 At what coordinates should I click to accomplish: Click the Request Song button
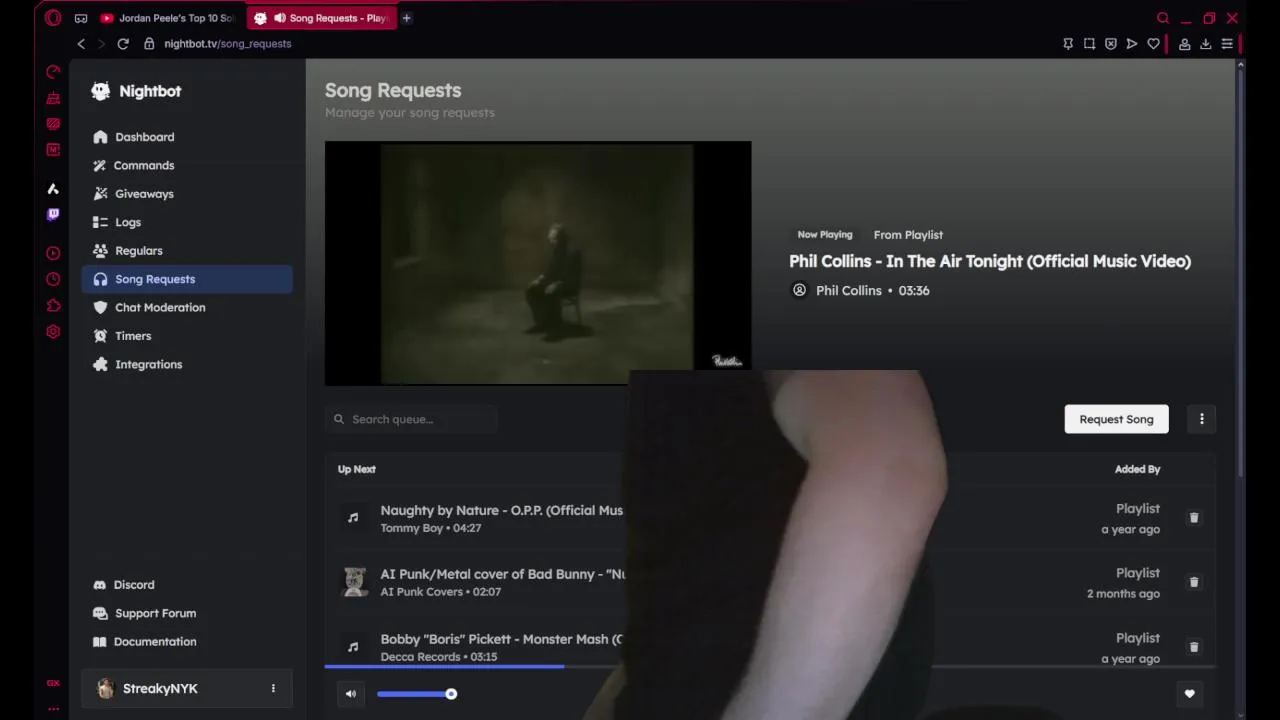1116,419
